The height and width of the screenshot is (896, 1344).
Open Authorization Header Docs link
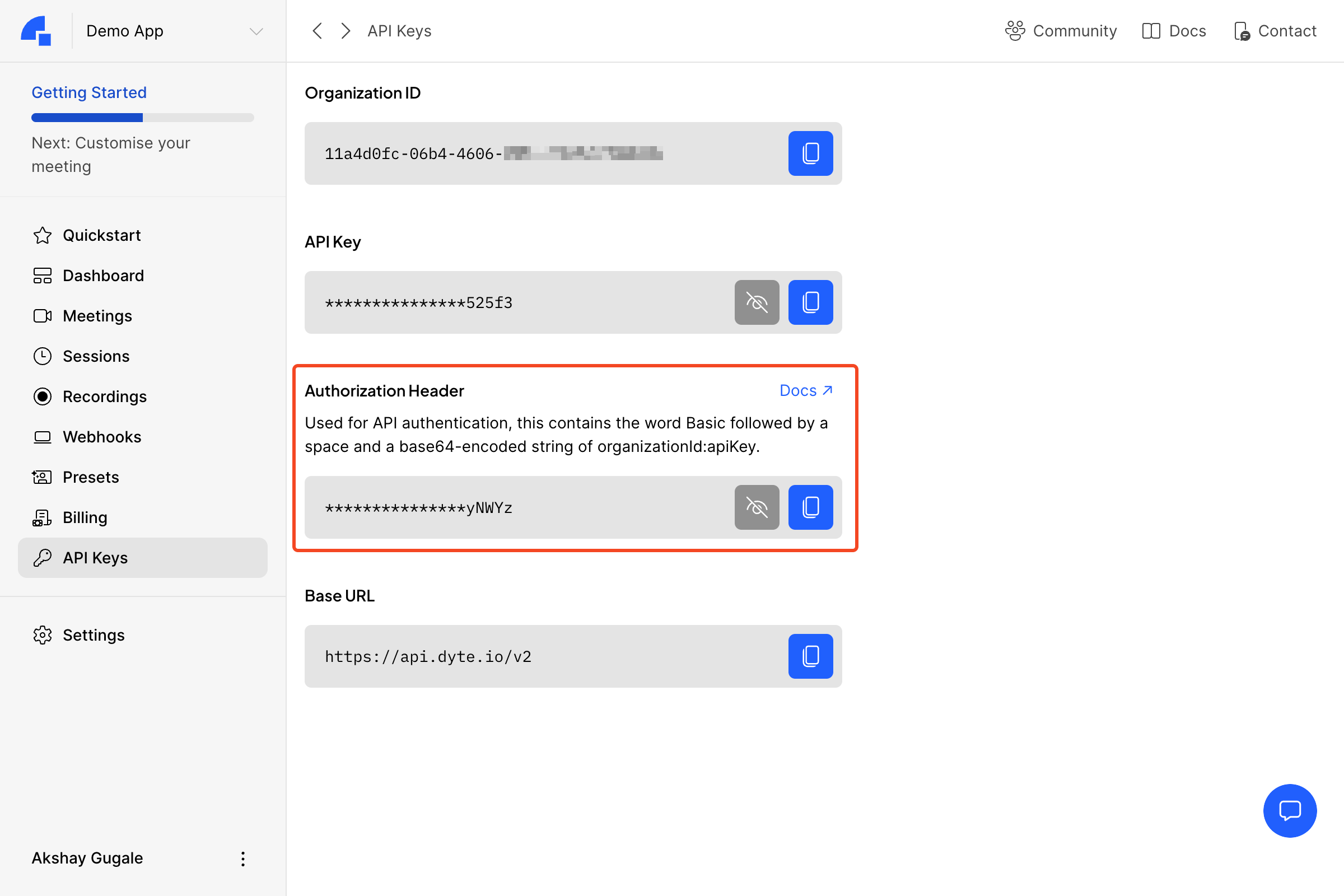806,390
